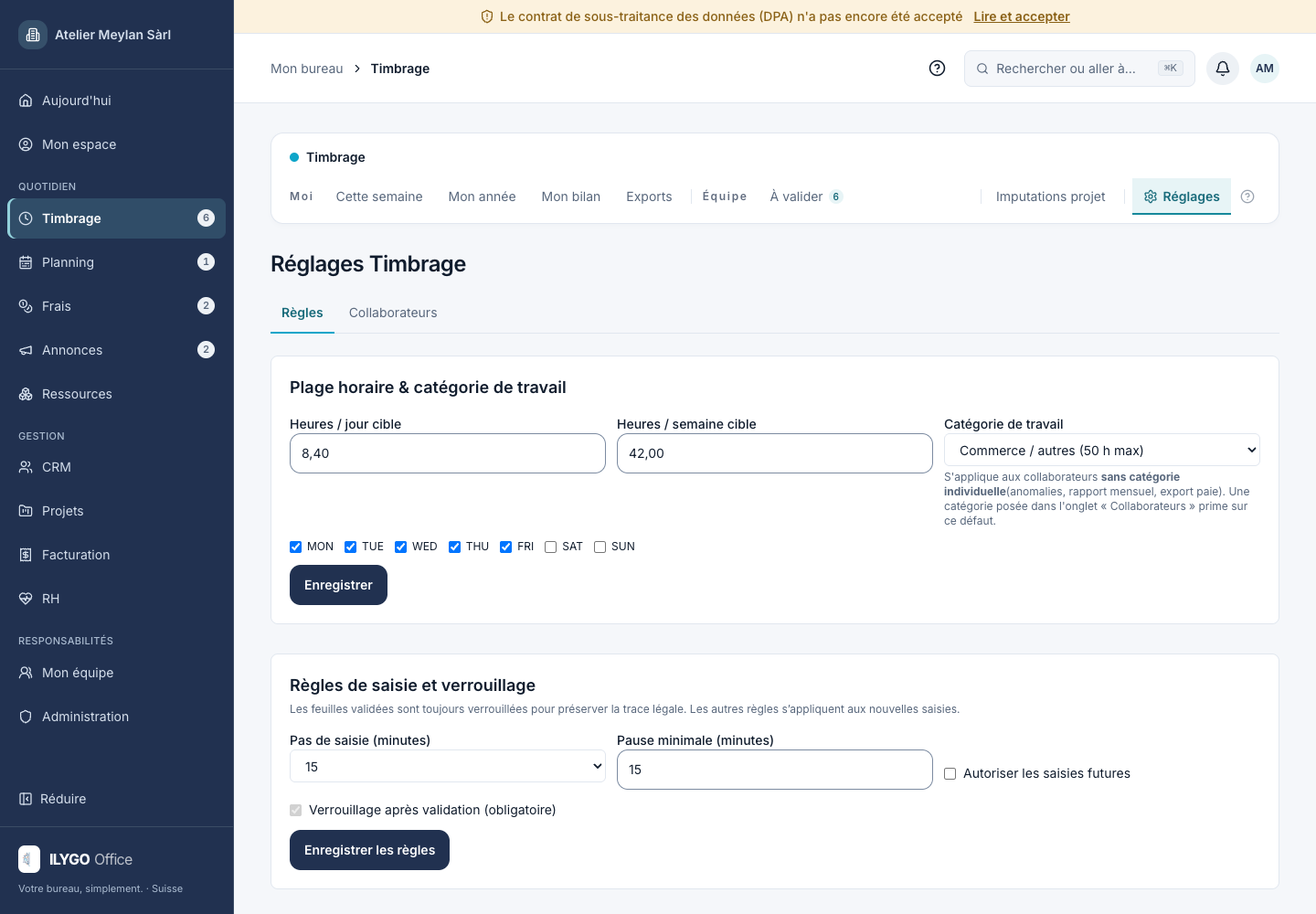This screenshot has height=914, width=1316.
Task: Open the Catégorie de travail dropdown
Action: coord(1102,450)
